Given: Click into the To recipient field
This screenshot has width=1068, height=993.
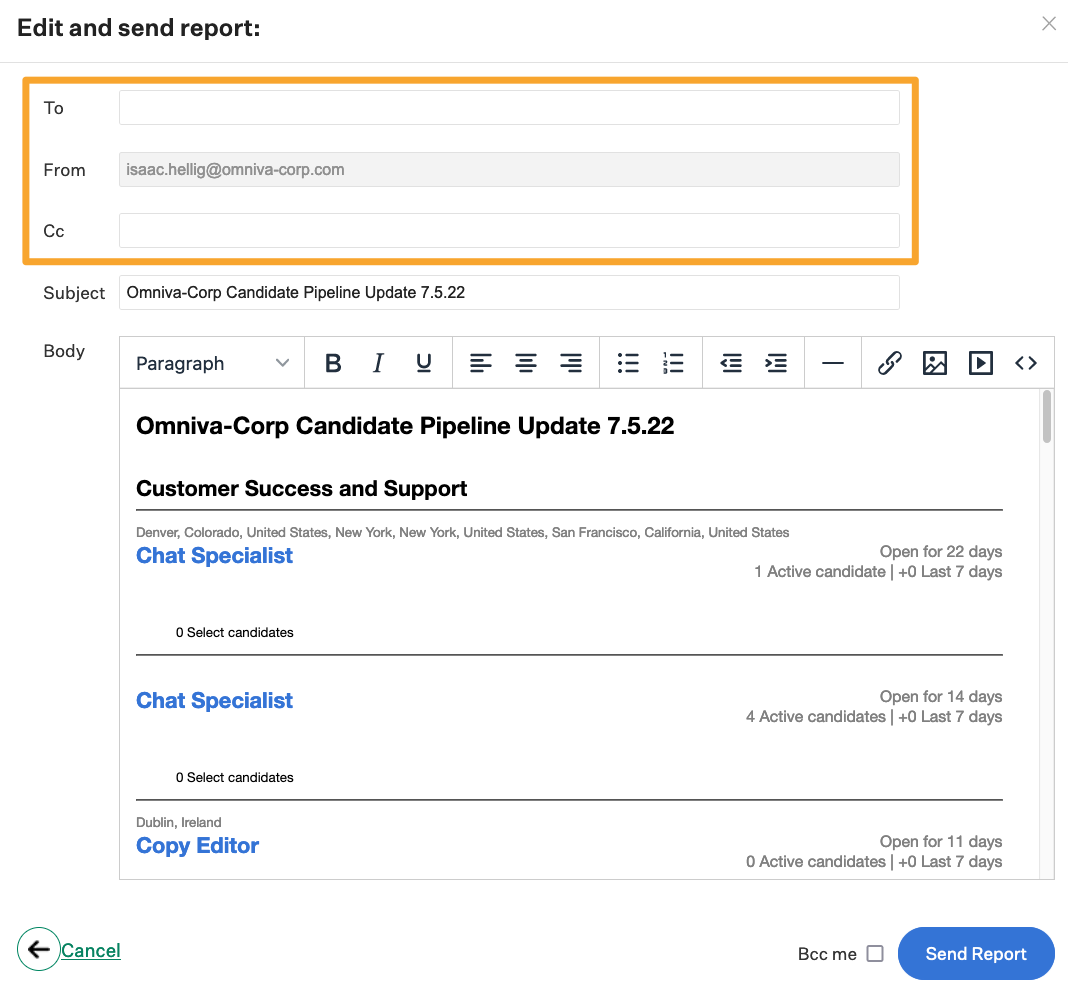Looking at the screenshot, I should [x=509, y=108].
